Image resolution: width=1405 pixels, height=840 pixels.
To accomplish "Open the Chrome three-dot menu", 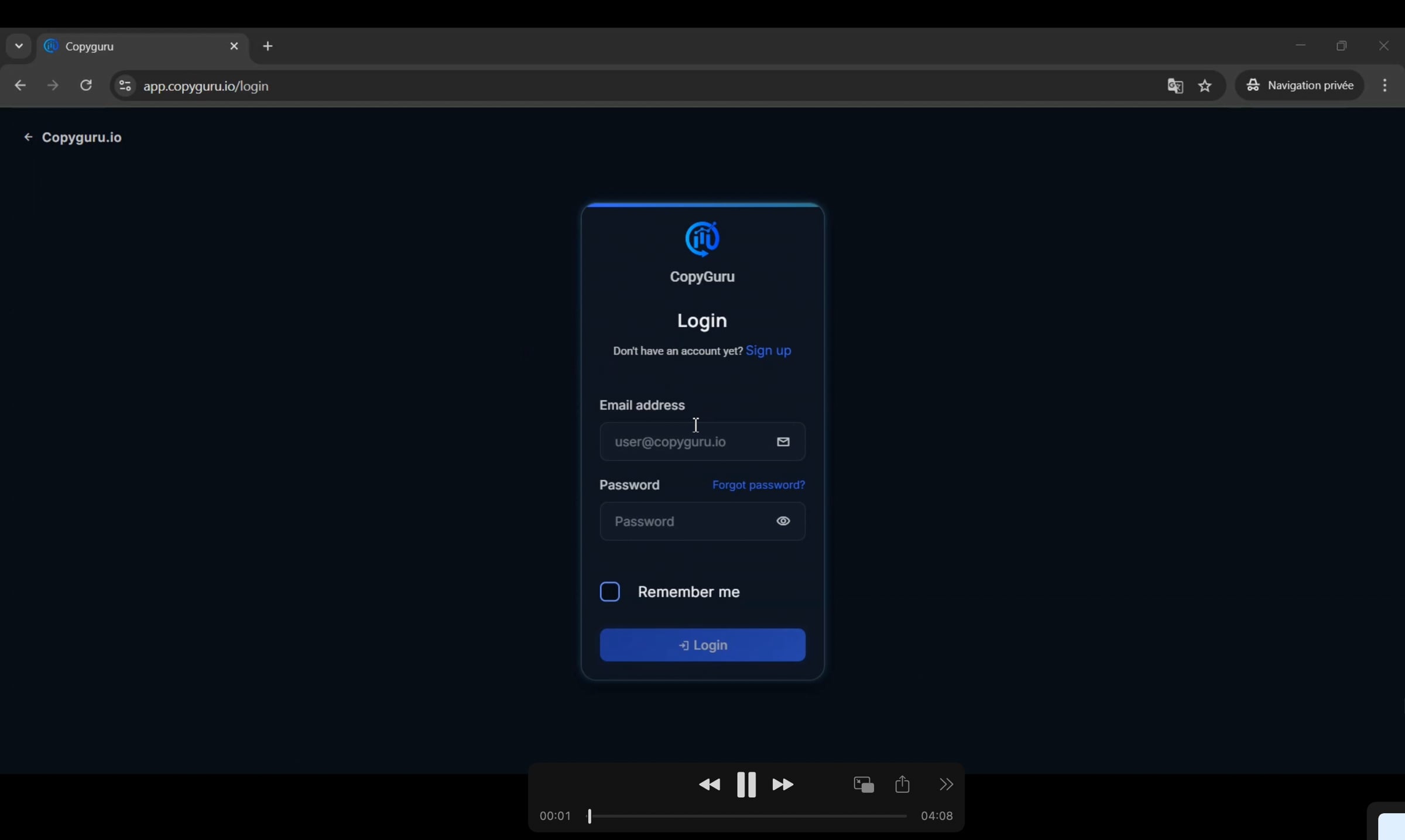I will click(x=1385, y=85).
